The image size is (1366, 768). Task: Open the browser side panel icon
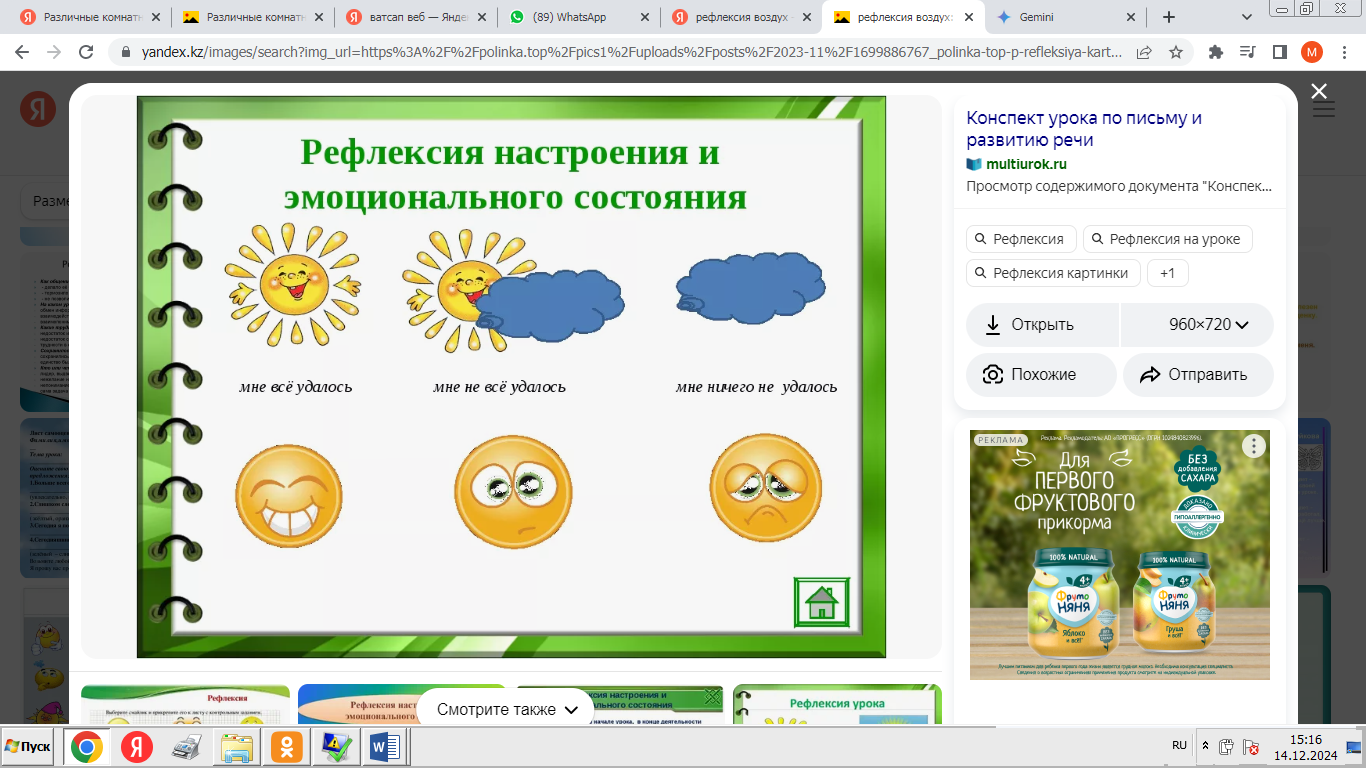(1279, 52)
